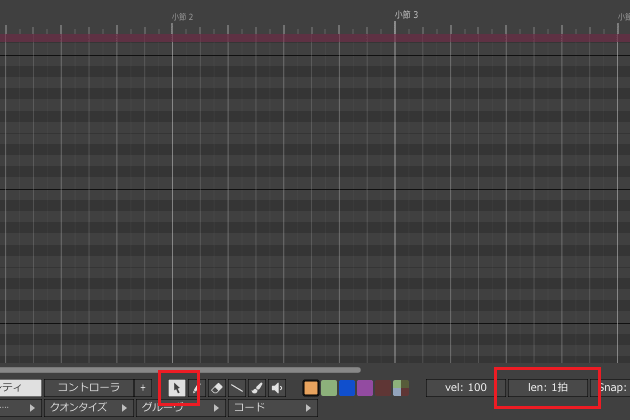The height and width of the screenshot is (420, 630).
Task: Click the 小節 3 marker in ruler
Action: (x=406, y=15)
